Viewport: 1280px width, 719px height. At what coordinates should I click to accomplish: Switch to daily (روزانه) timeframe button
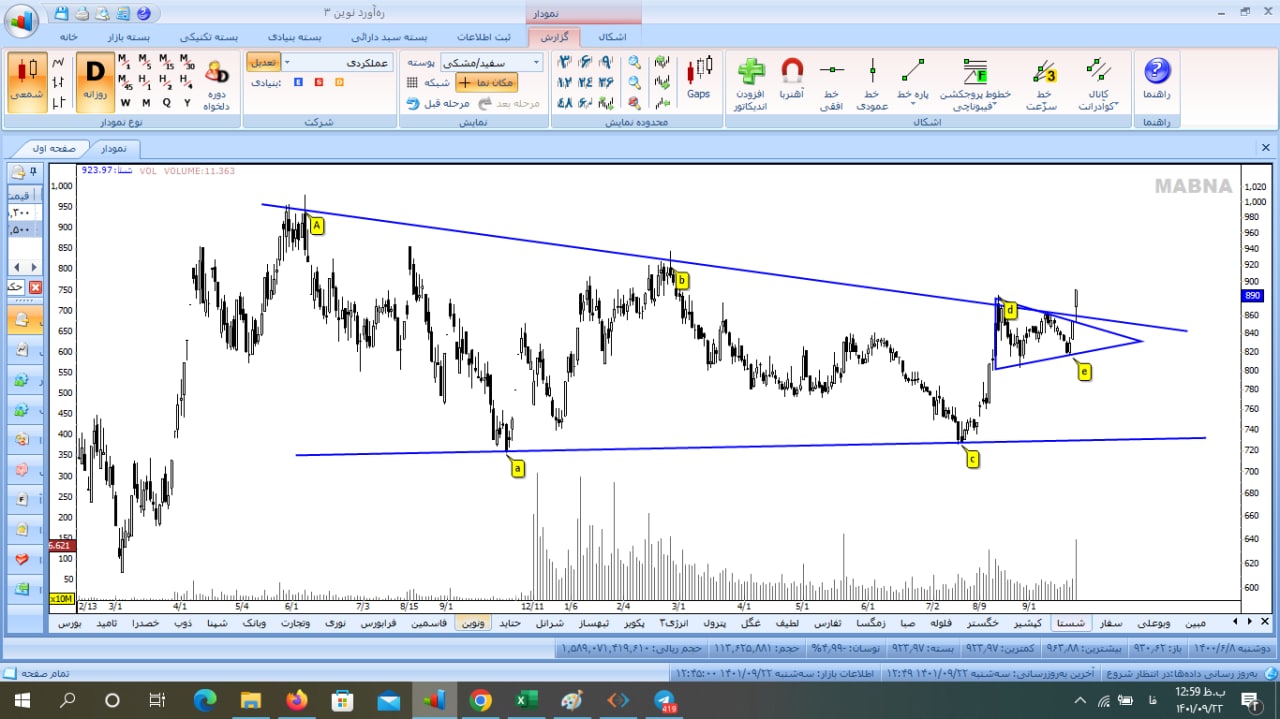tap(95, 81)
